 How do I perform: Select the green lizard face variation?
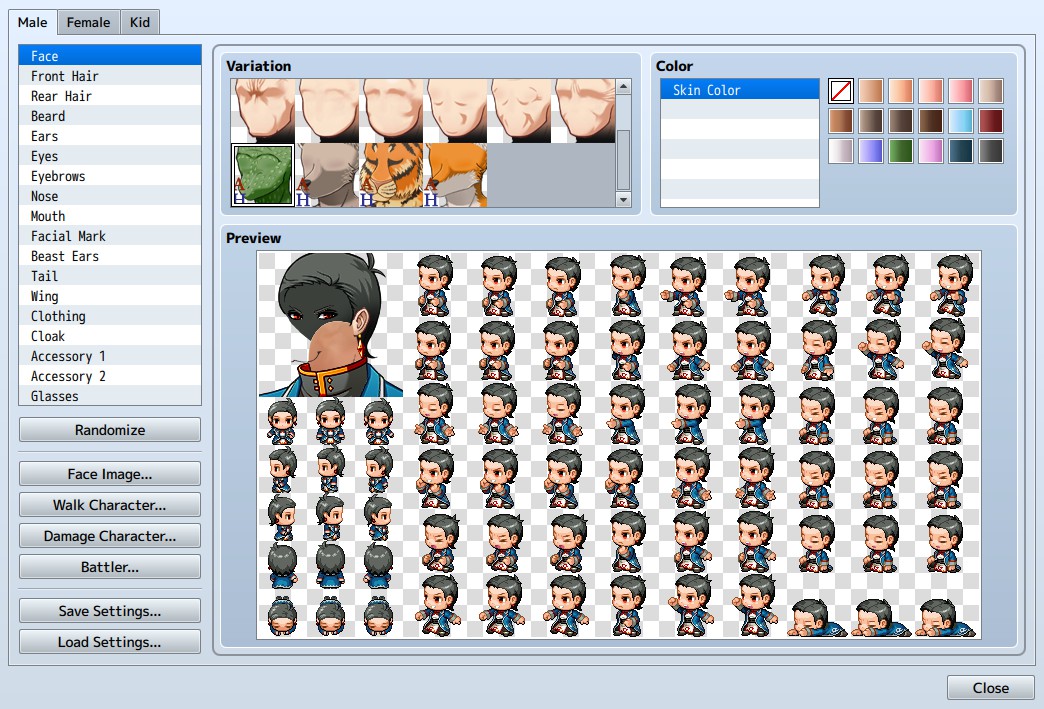click(263, 175)
